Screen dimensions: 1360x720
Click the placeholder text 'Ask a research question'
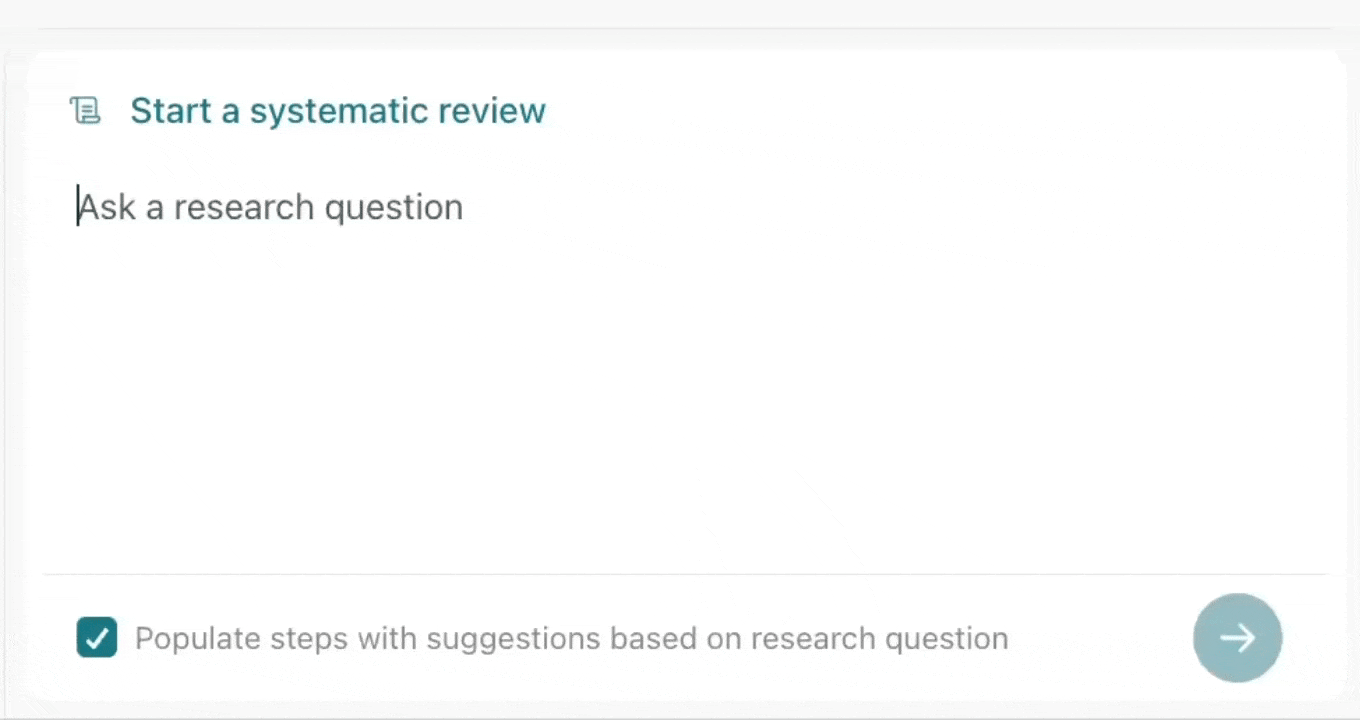point(270,207)
